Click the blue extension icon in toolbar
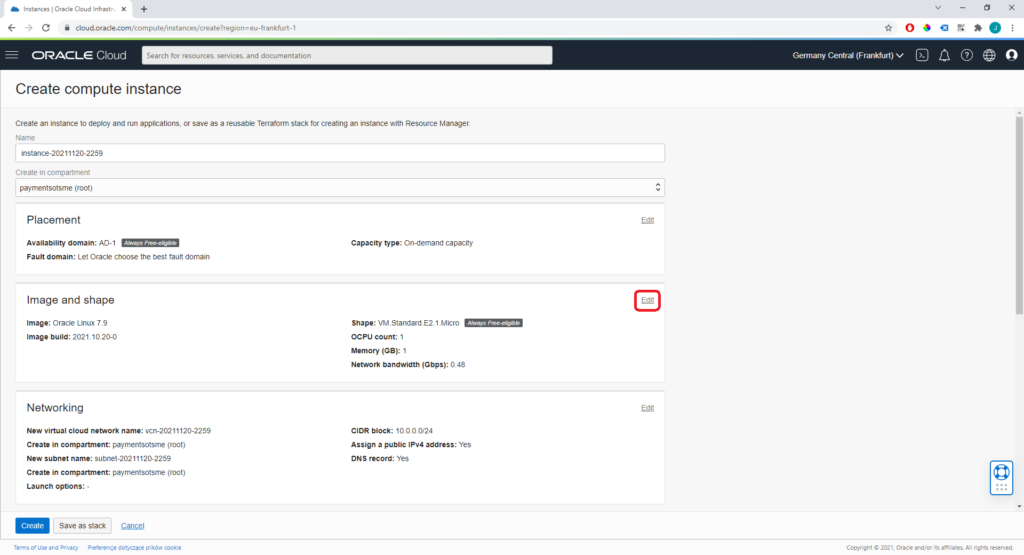Viewport: 1024px width, 555px height. point(944,28)
